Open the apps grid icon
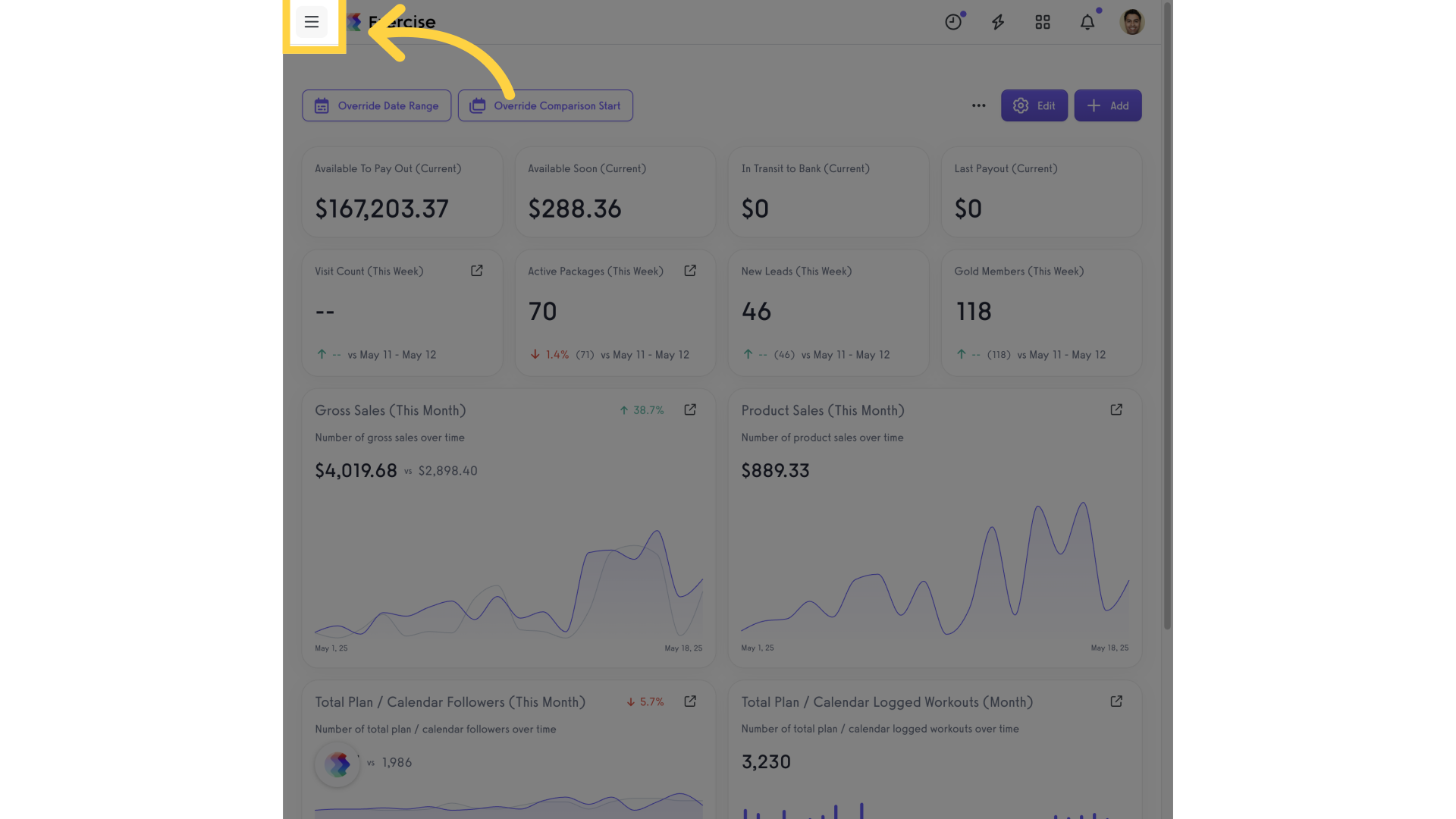Image resolution: width=1456 pixels, height=819 pixels. [x=1043, y=22]
